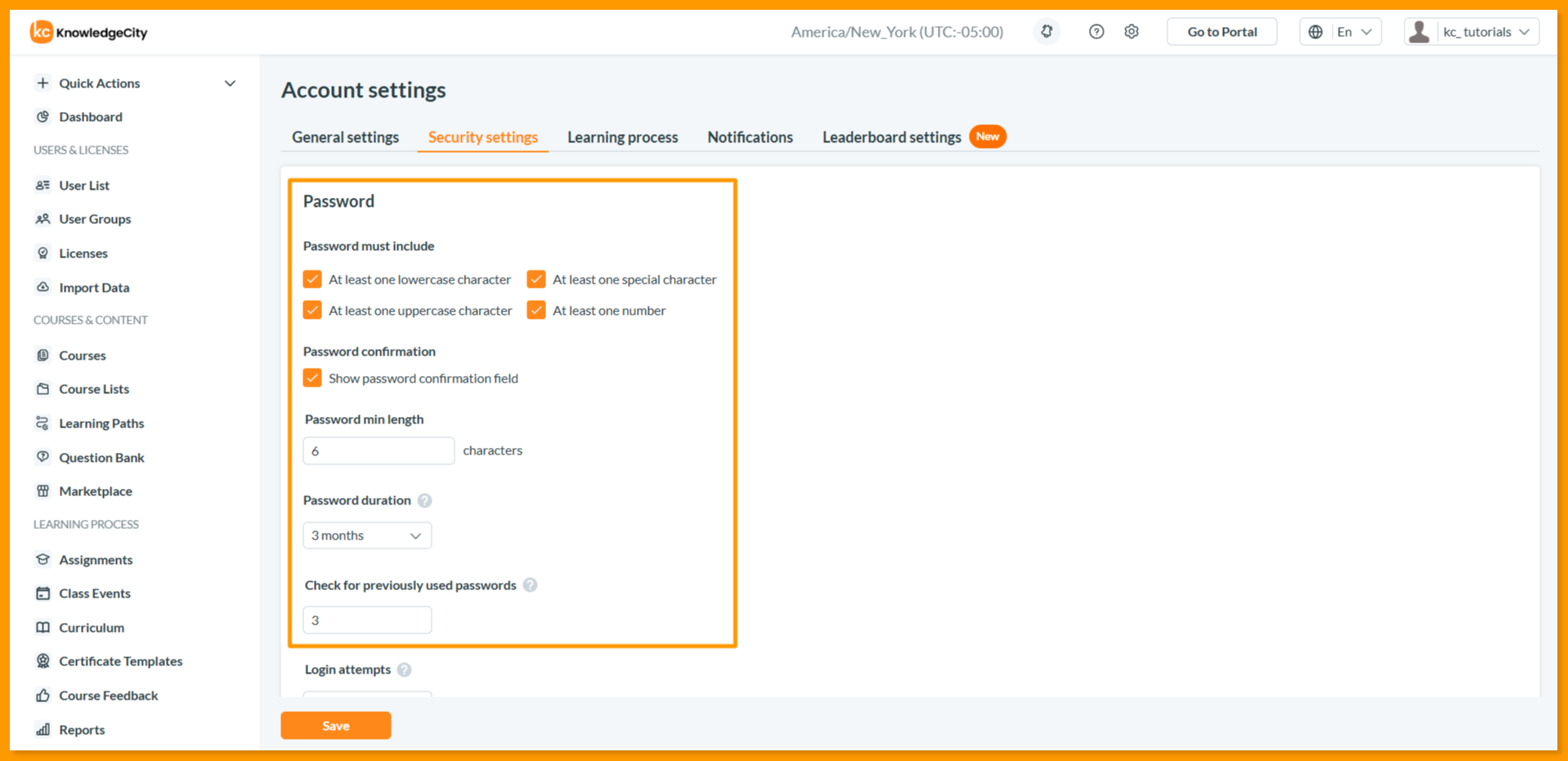1568x761 pixels.
Task: Open Curriculum in the sidebar
Action: click(x=92, y=628)
